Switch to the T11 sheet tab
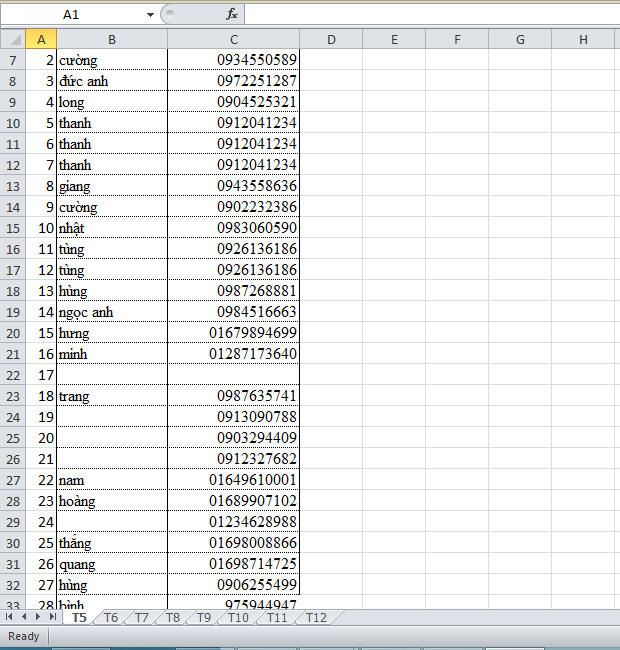The width and height of the screenshot is (620, 650). click(x=277, y=618)
